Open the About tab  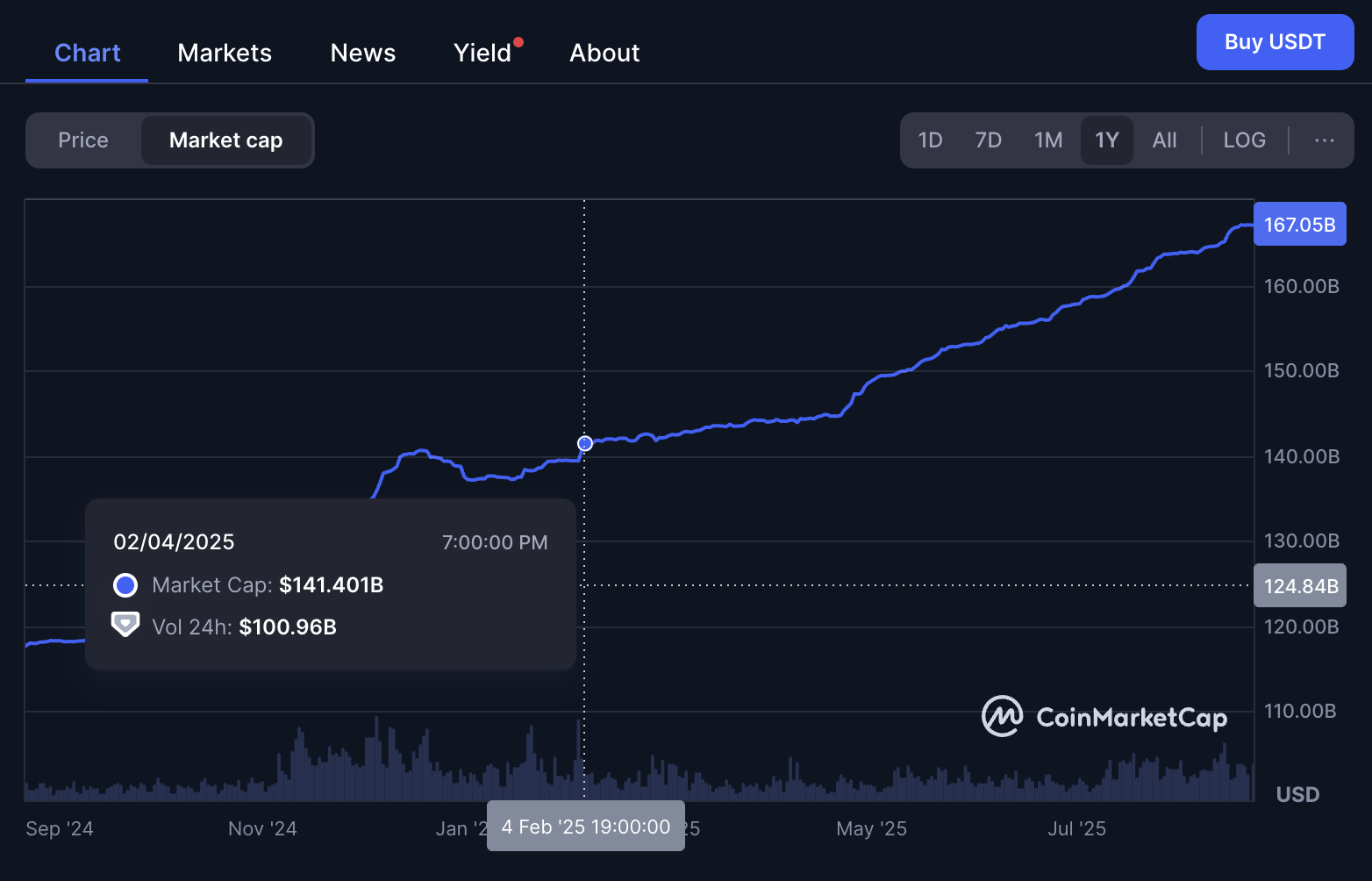[x=604, y=53]
